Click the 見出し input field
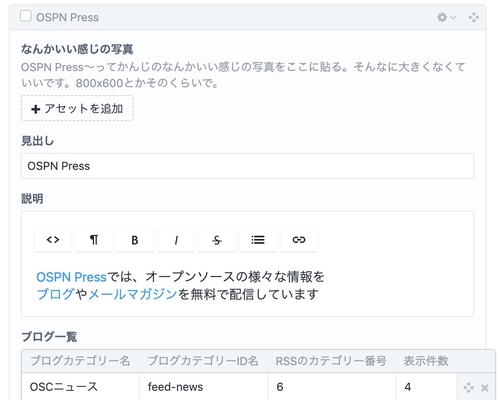500x400 pixels. tap(247, 166)
